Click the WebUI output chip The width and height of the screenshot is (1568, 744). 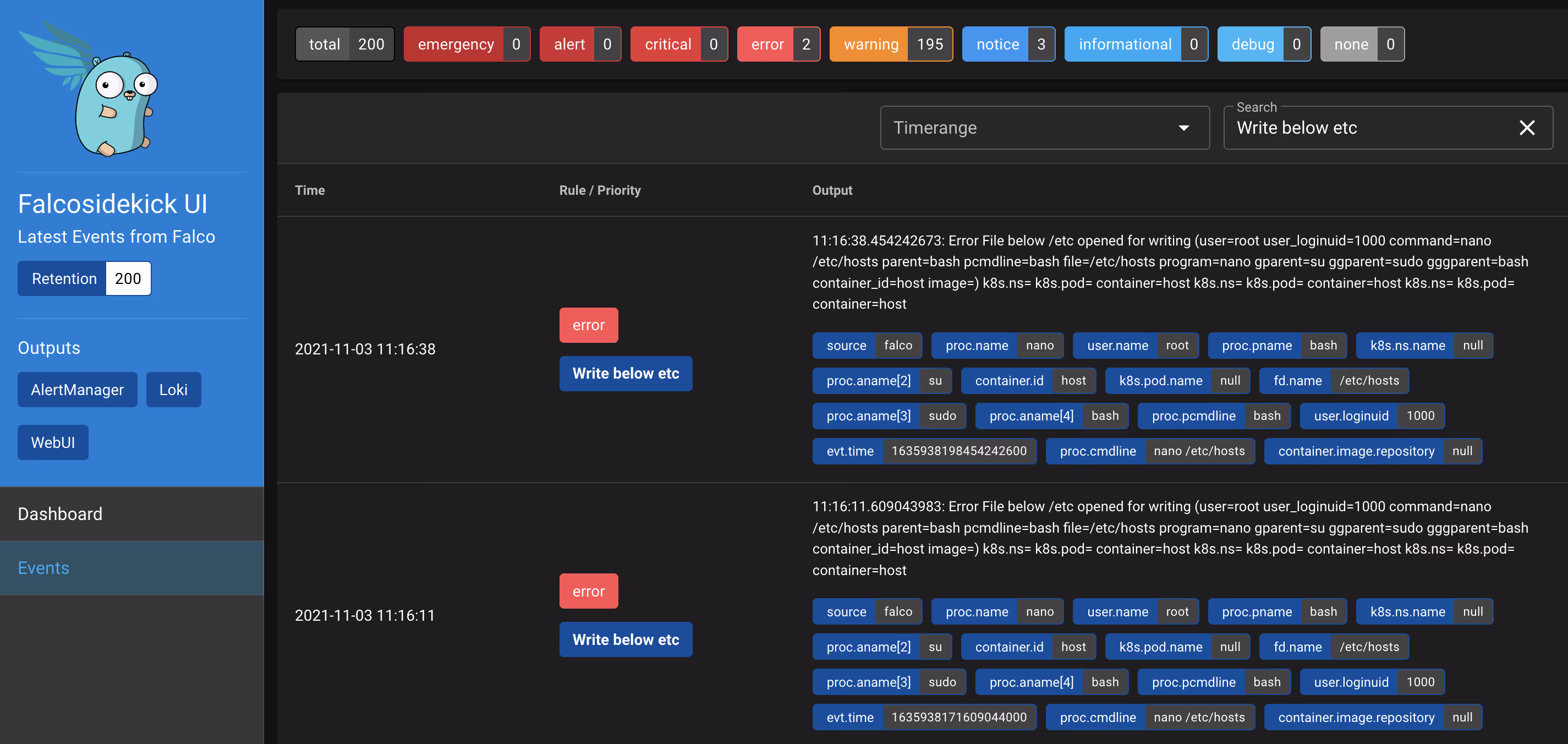tap(53, 442)
